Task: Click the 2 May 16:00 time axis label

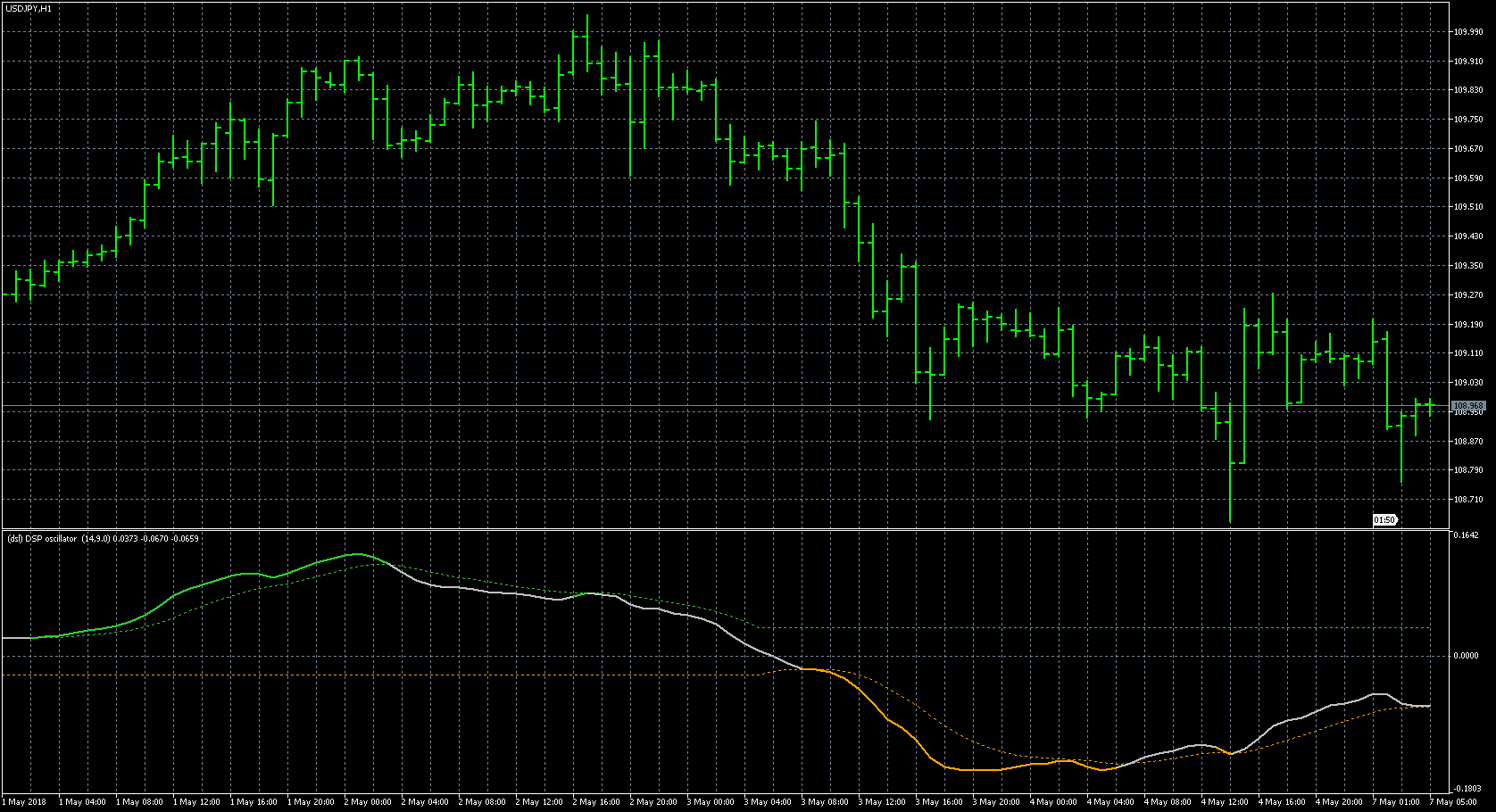Action: coord(596,802)
